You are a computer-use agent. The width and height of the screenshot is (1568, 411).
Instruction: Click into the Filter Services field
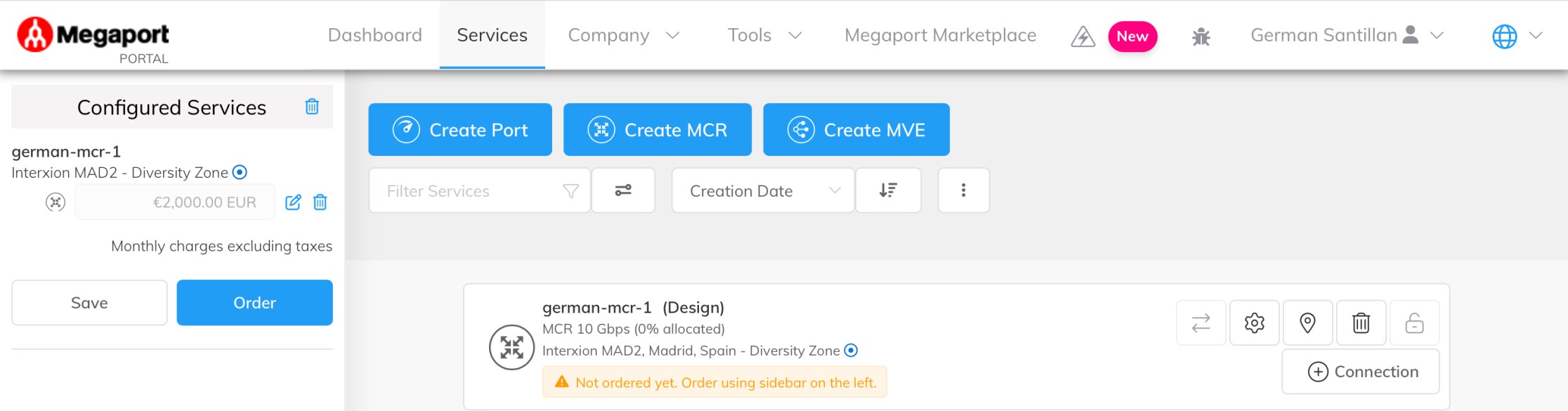479,190
